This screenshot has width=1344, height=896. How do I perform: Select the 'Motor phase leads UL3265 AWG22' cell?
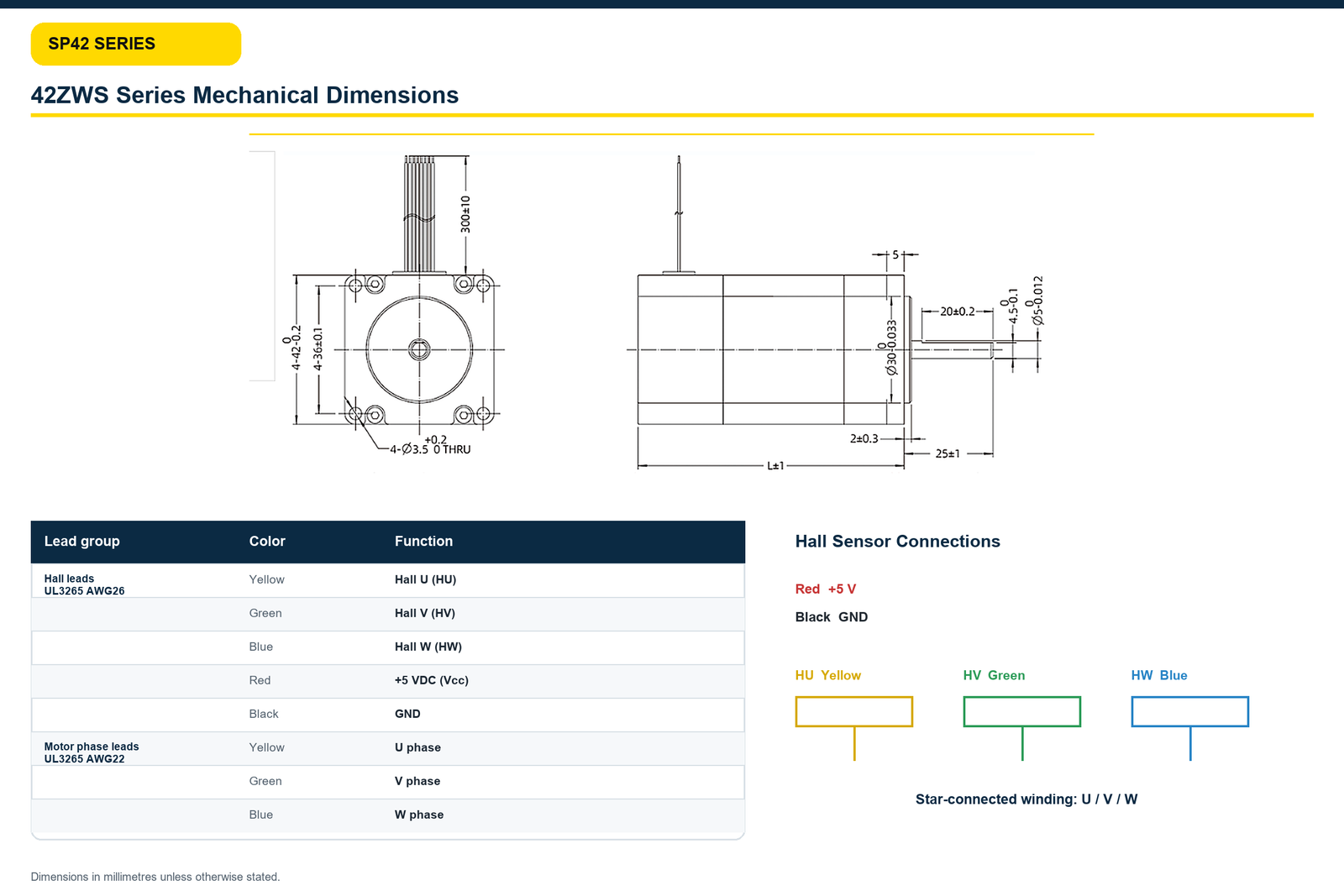(92, 752)
